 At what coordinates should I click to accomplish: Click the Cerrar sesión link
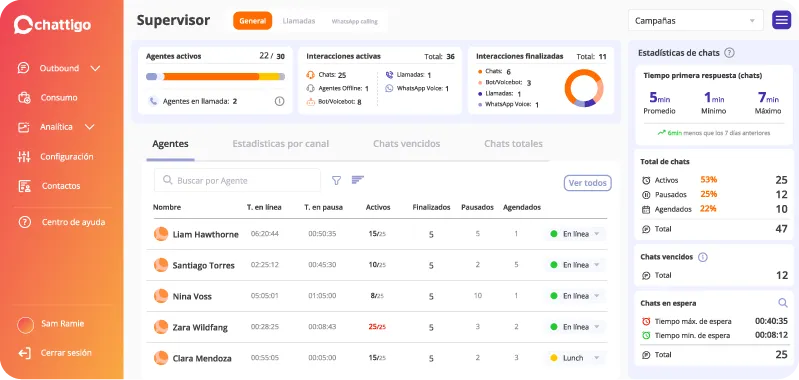[x=66, y=352]
